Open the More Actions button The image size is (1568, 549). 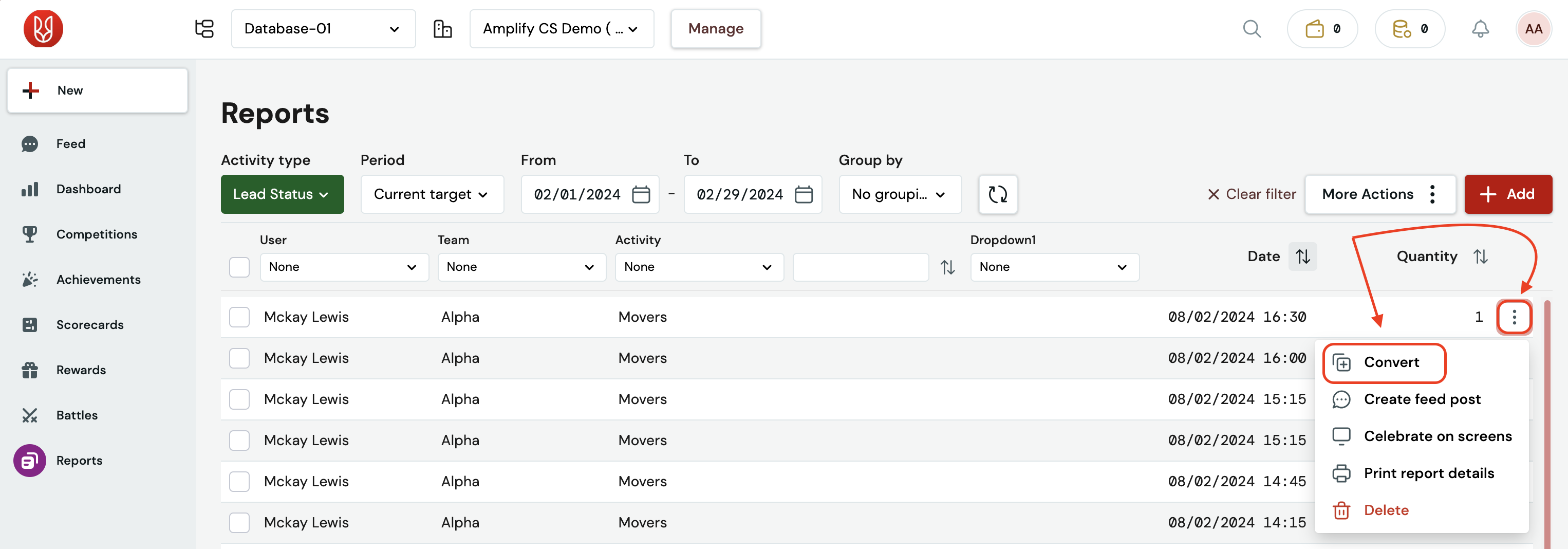(1380, 194)
